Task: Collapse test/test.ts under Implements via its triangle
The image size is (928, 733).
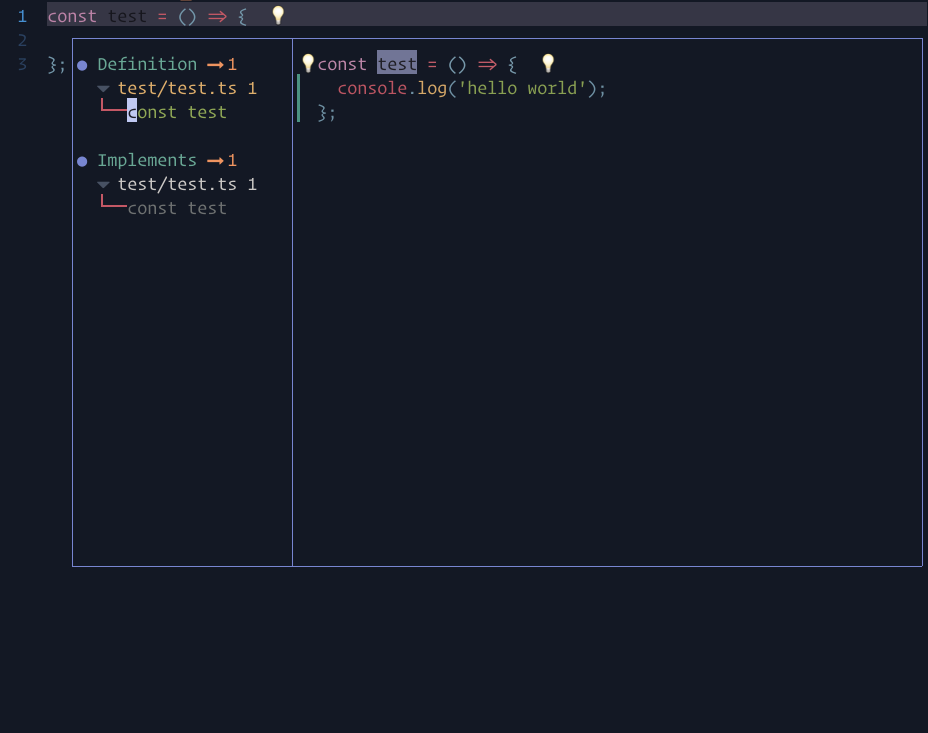Action: (103, 184)
